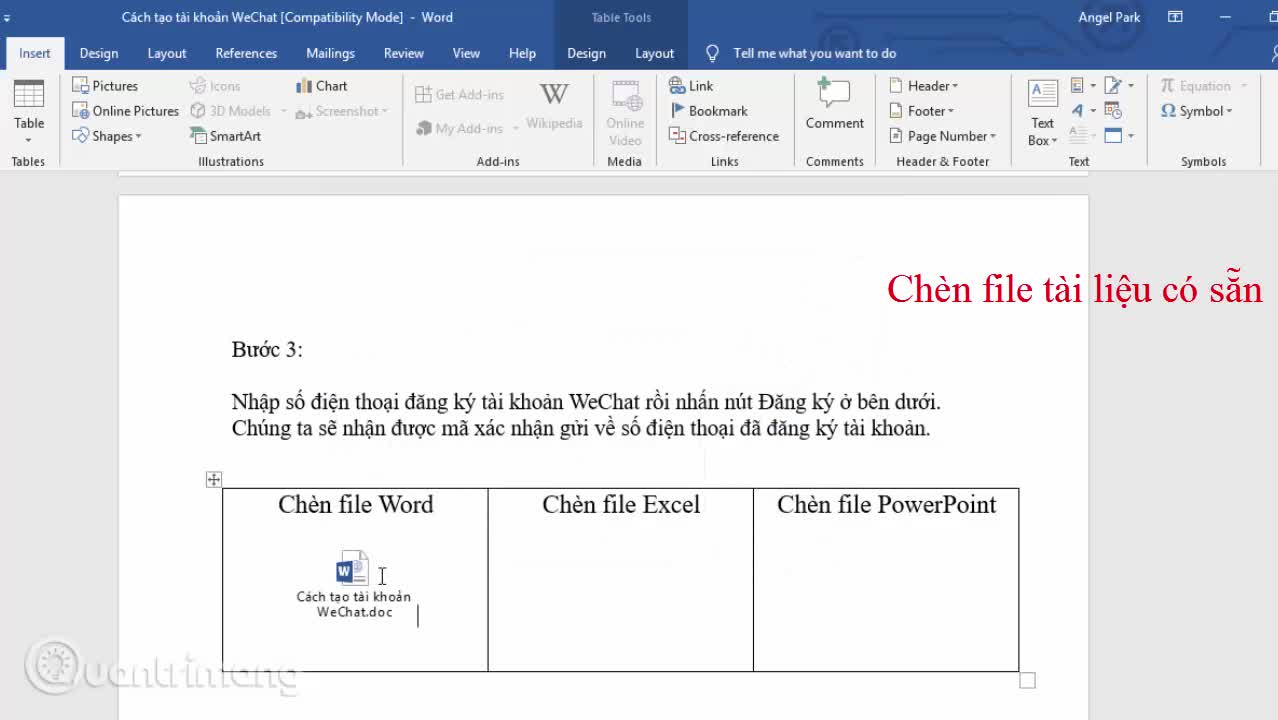This screenshot has height=720, width=1278.
Task: Insert Date & Time icon
Action: point(1114,111)
